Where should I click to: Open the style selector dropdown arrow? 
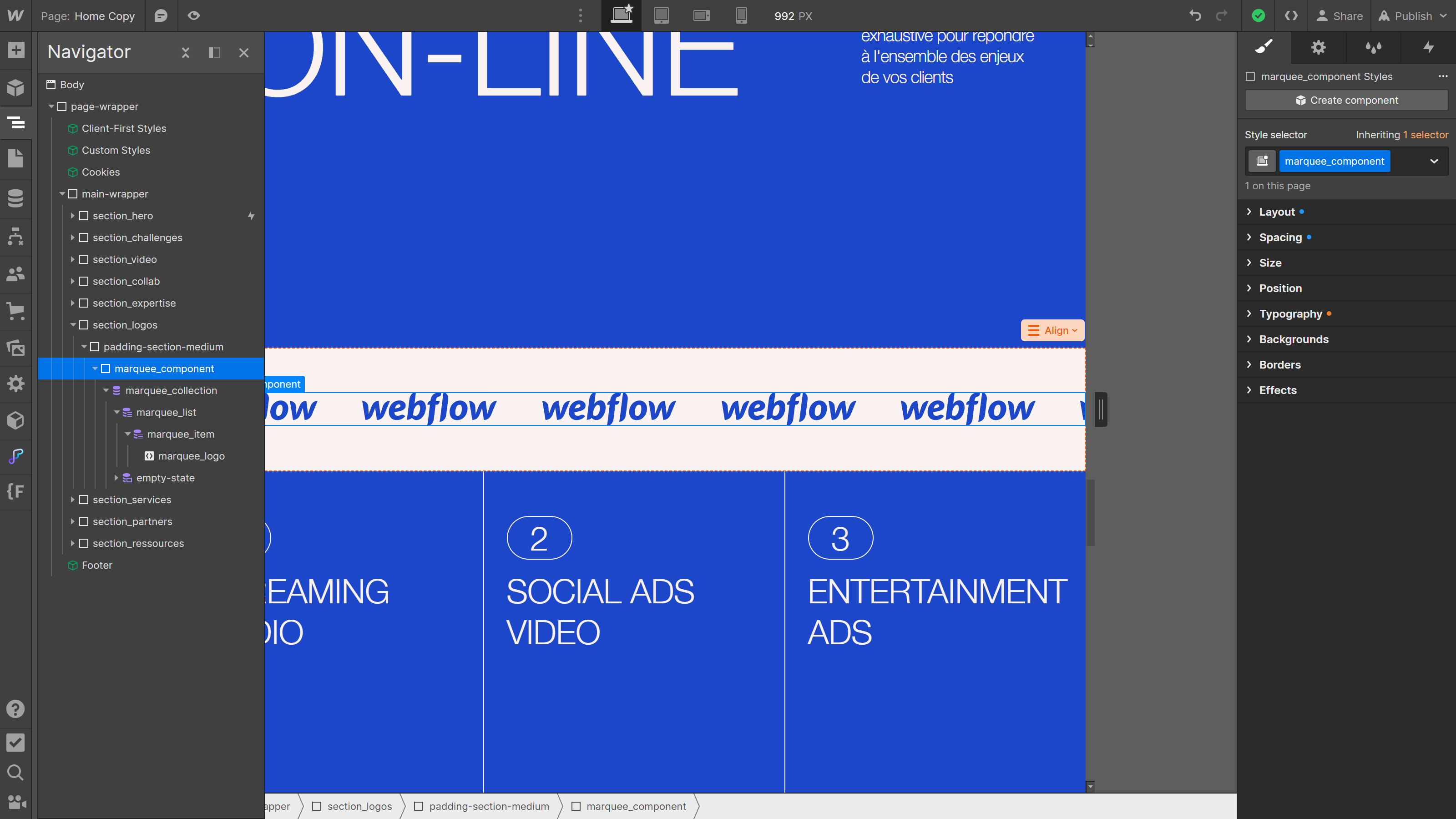1434,161
